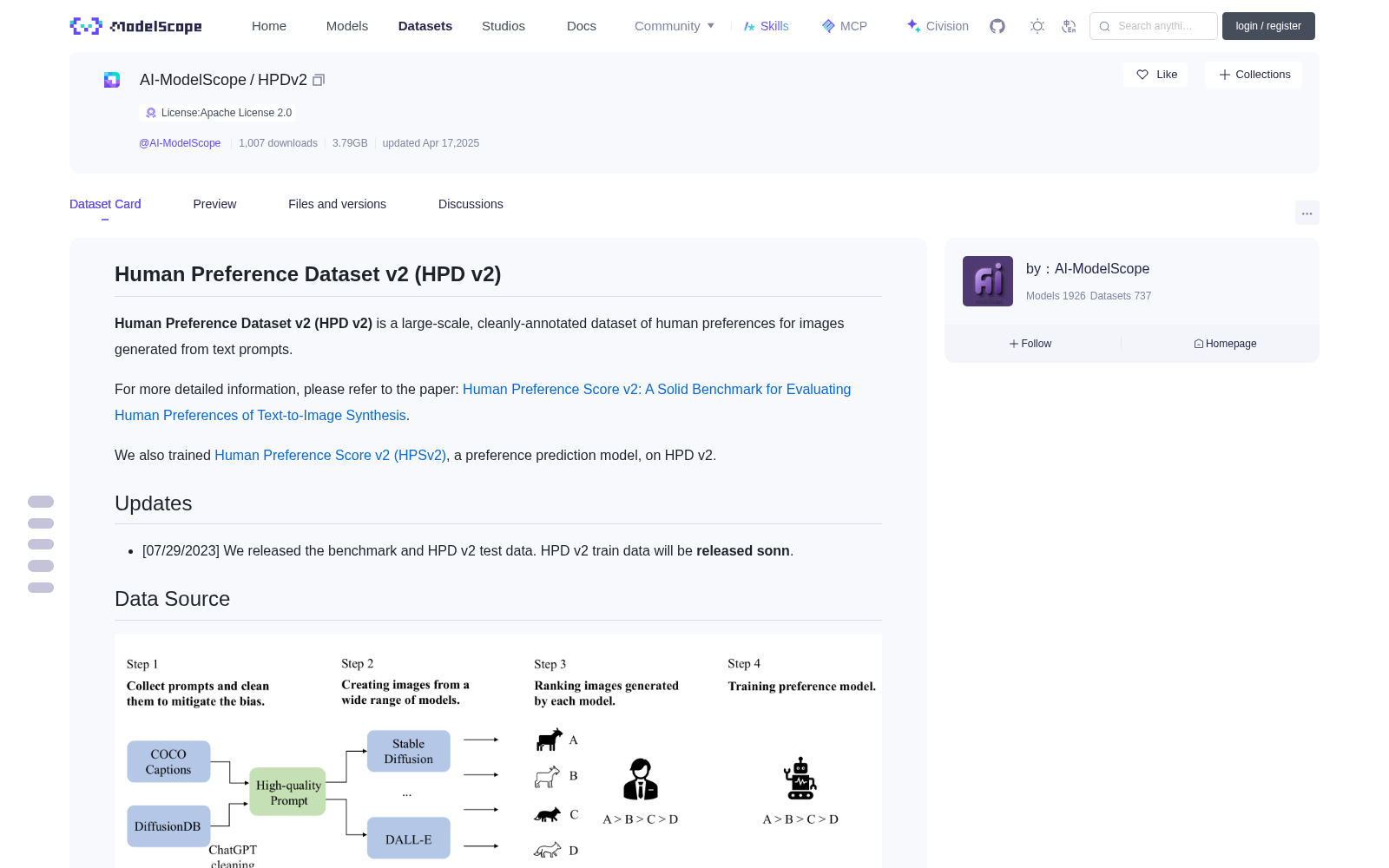Screen dimensions: 1389x868
Task: Switch to the Preview tab
Action: click(x=214, y=204)
